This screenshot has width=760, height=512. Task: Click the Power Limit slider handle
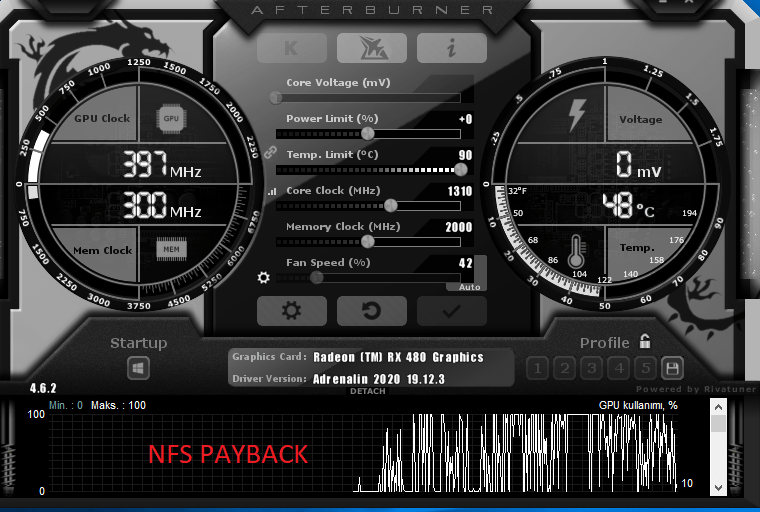(x=368, y=133)
